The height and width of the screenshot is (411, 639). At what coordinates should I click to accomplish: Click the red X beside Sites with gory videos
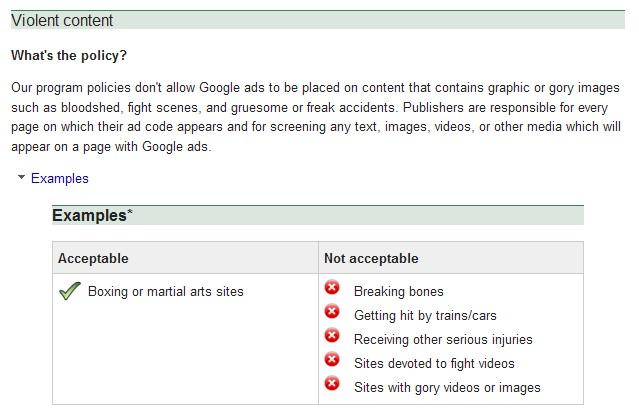(332, 383)
